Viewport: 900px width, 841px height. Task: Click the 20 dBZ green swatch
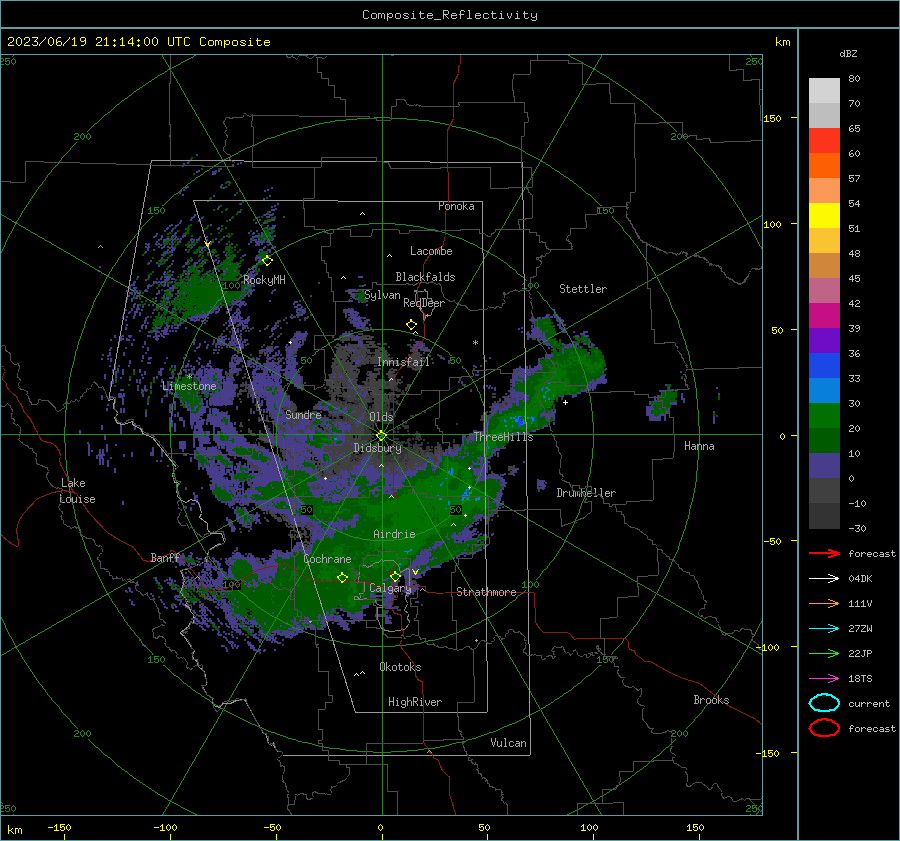click(824, 440)
